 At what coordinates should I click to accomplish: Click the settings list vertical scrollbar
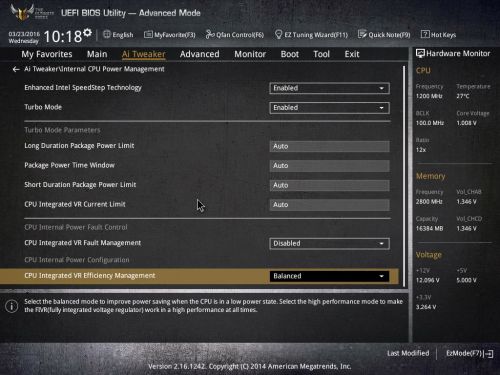coord(404,176)
